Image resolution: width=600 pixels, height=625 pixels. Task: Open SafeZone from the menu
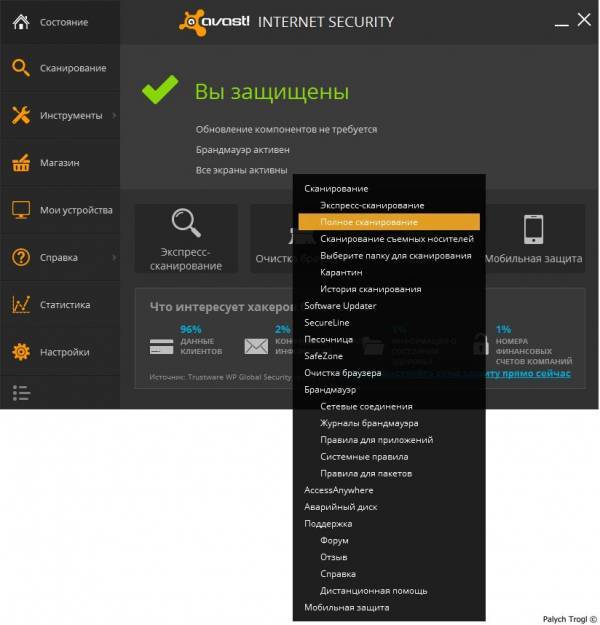[323, 356]
